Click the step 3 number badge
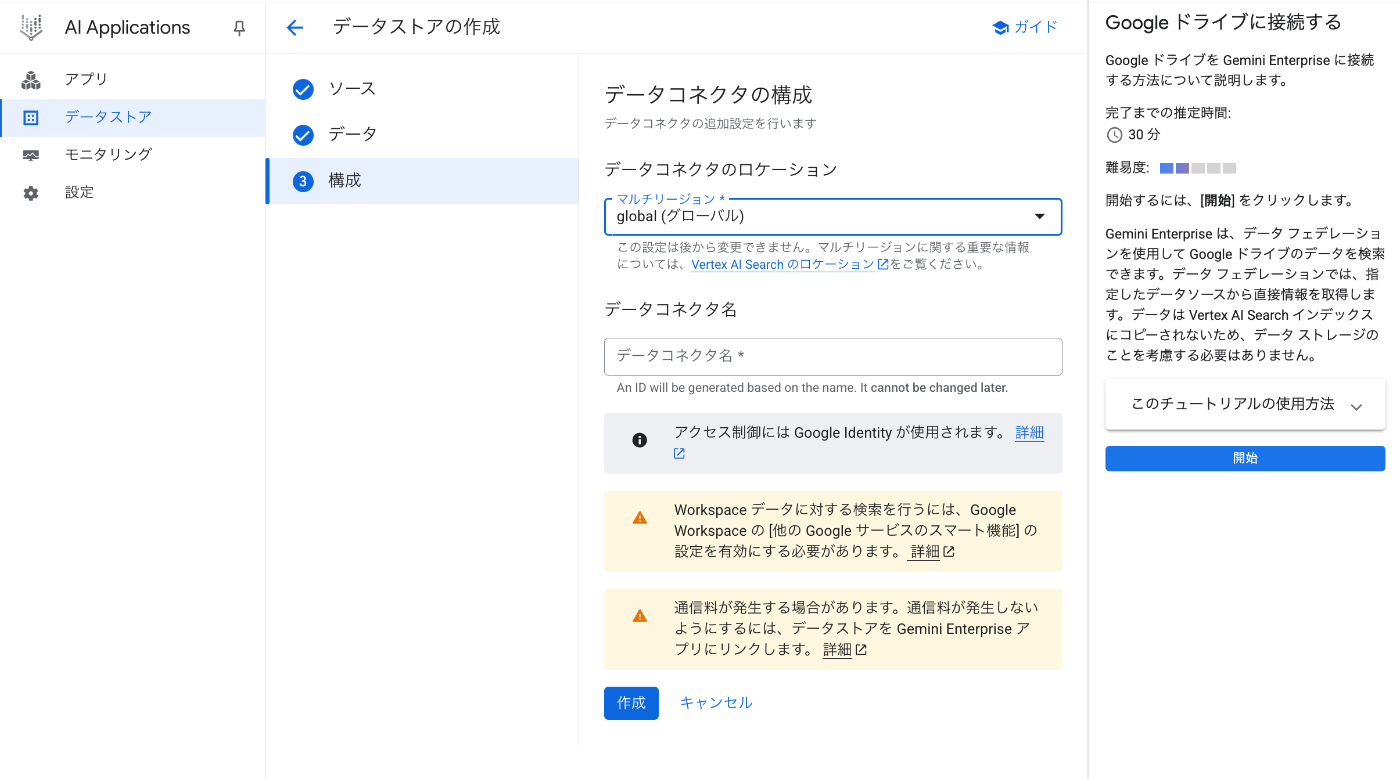Screen dimensions: 1400x779 (303, 181)
